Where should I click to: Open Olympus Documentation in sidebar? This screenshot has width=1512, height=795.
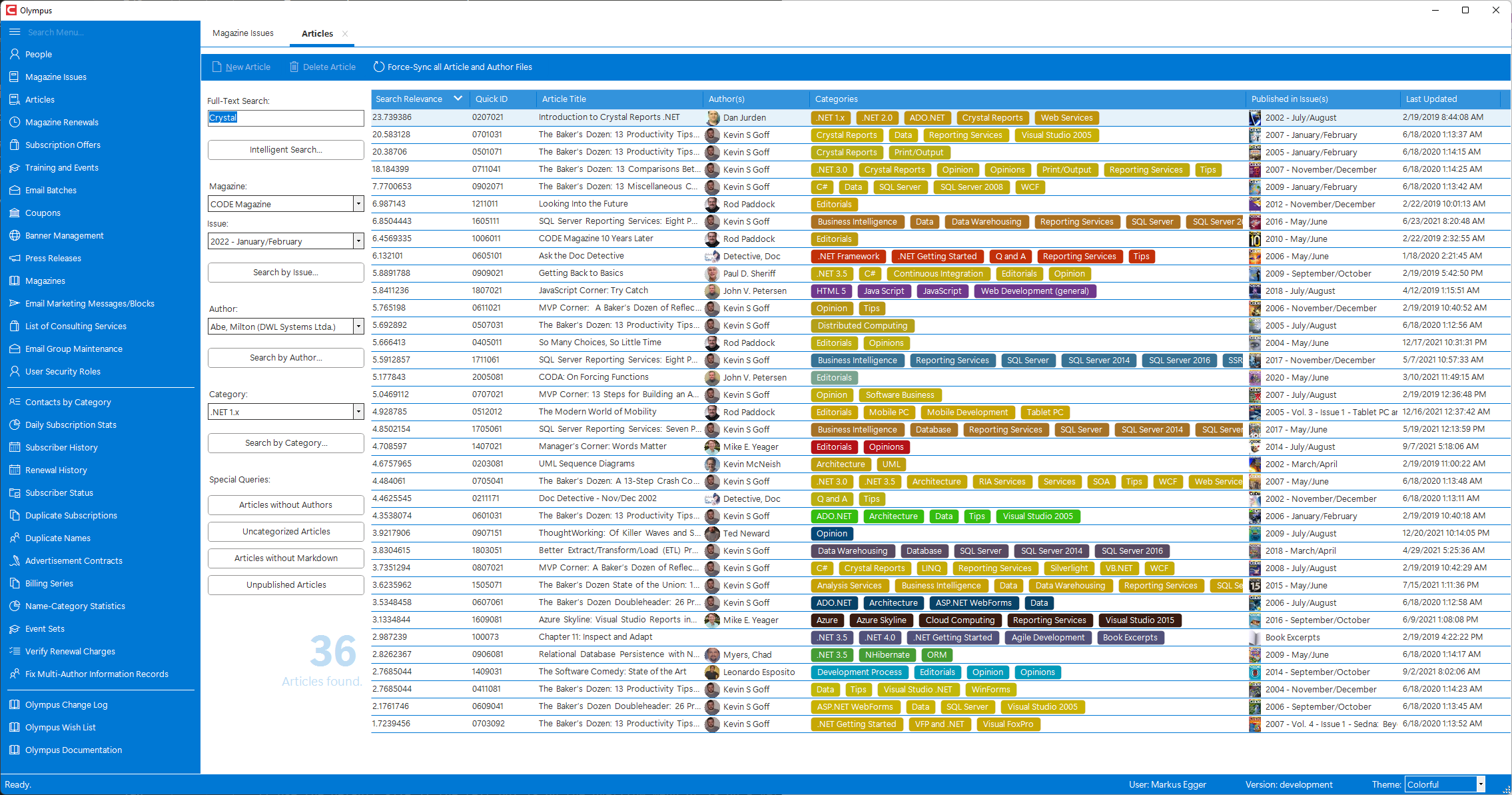[73, 750]
